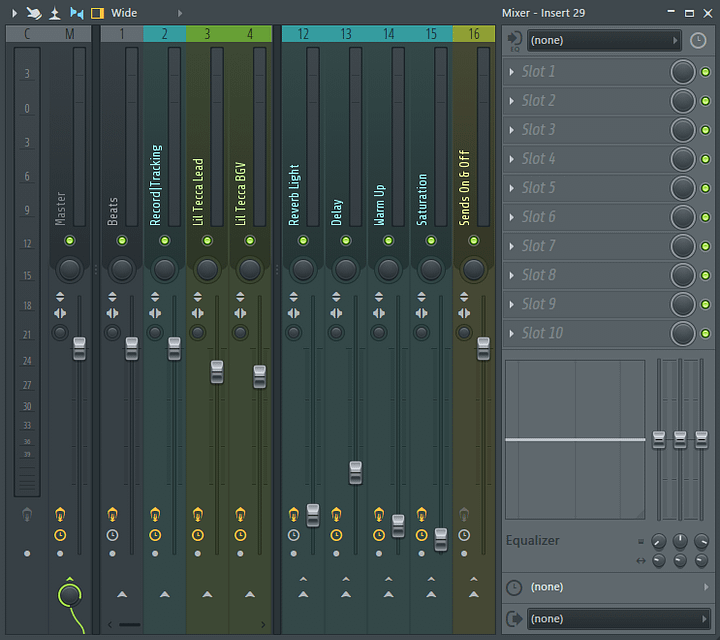Viewport: 720px width, 640px height.
Task: Click the Beats track pan knob
Action: 122,269
